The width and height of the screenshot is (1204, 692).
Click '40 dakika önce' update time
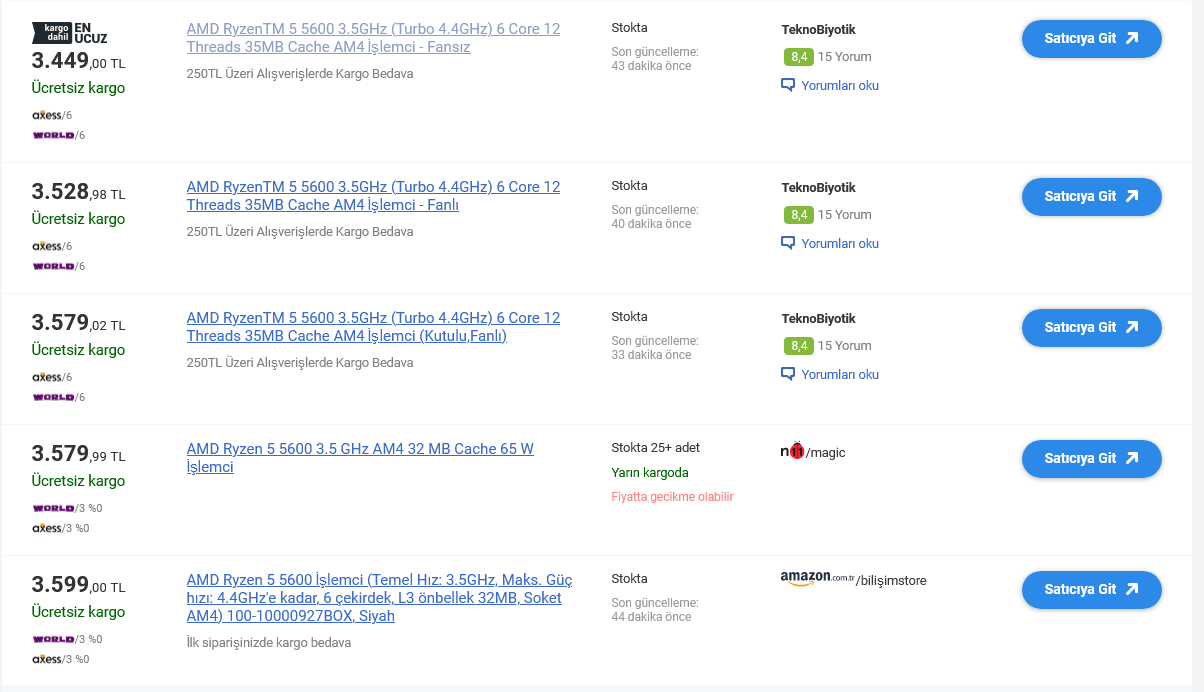(x=651, y=224)
